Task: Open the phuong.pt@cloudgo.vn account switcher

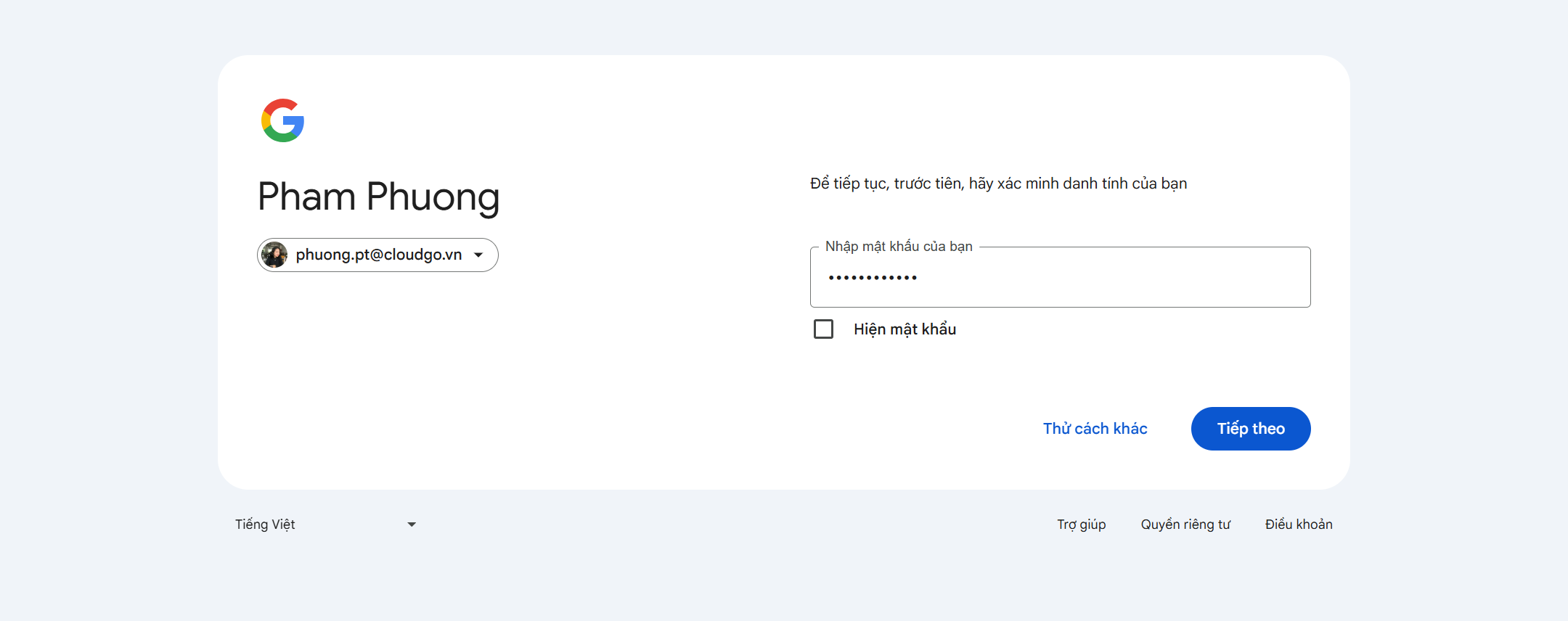Action: point(377,255)
